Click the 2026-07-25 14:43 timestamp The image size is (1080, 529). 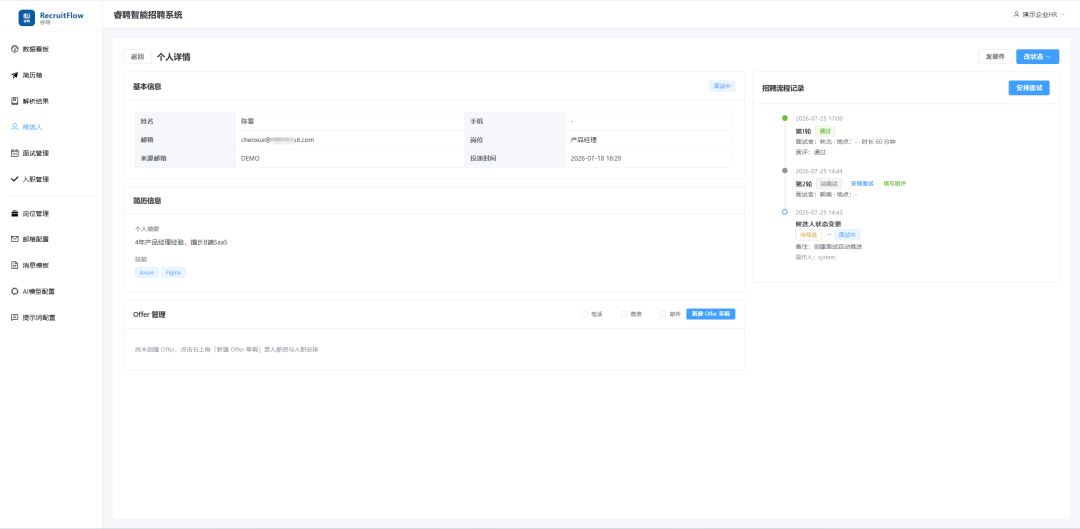coord(819,212)
